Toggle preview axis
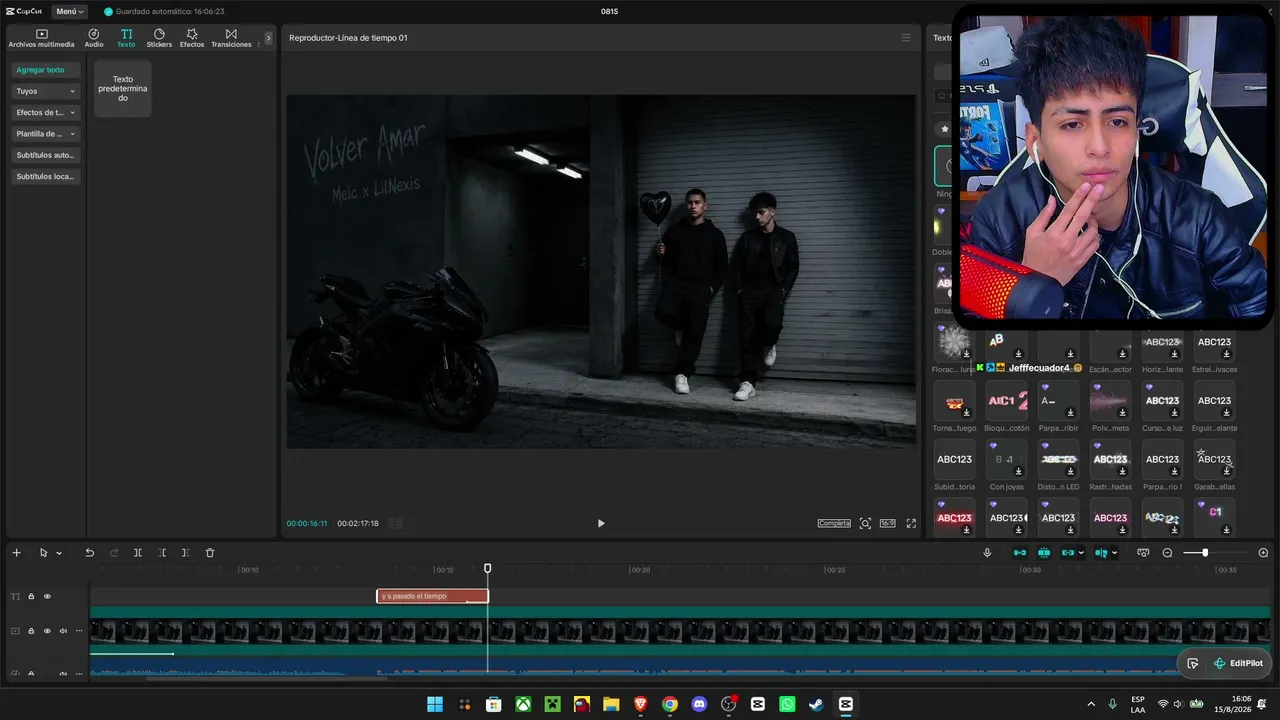 [x=1101, y=553]
